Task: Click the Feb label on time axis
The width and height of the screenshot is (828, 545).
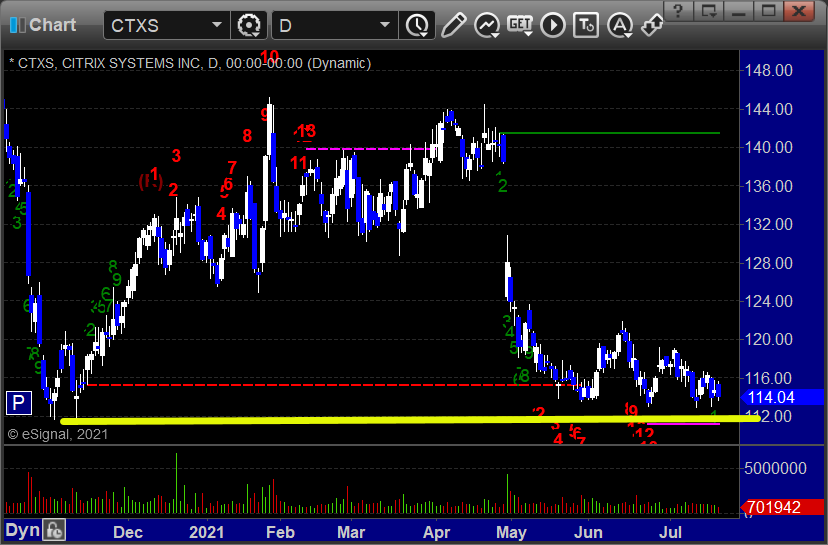Action: [280, 532]
